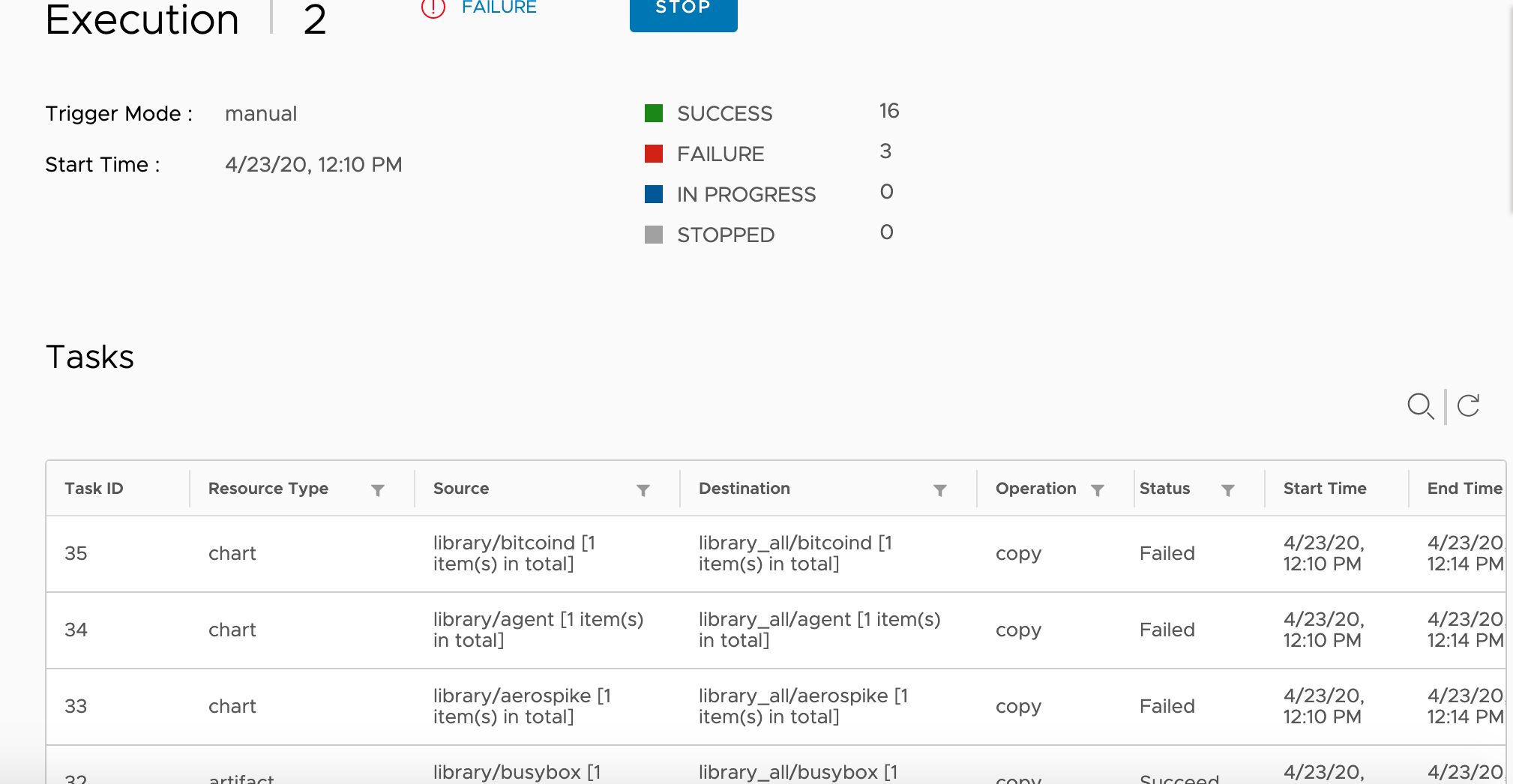
Task: Click the manual trigger mode value
Action: [261, 113]
